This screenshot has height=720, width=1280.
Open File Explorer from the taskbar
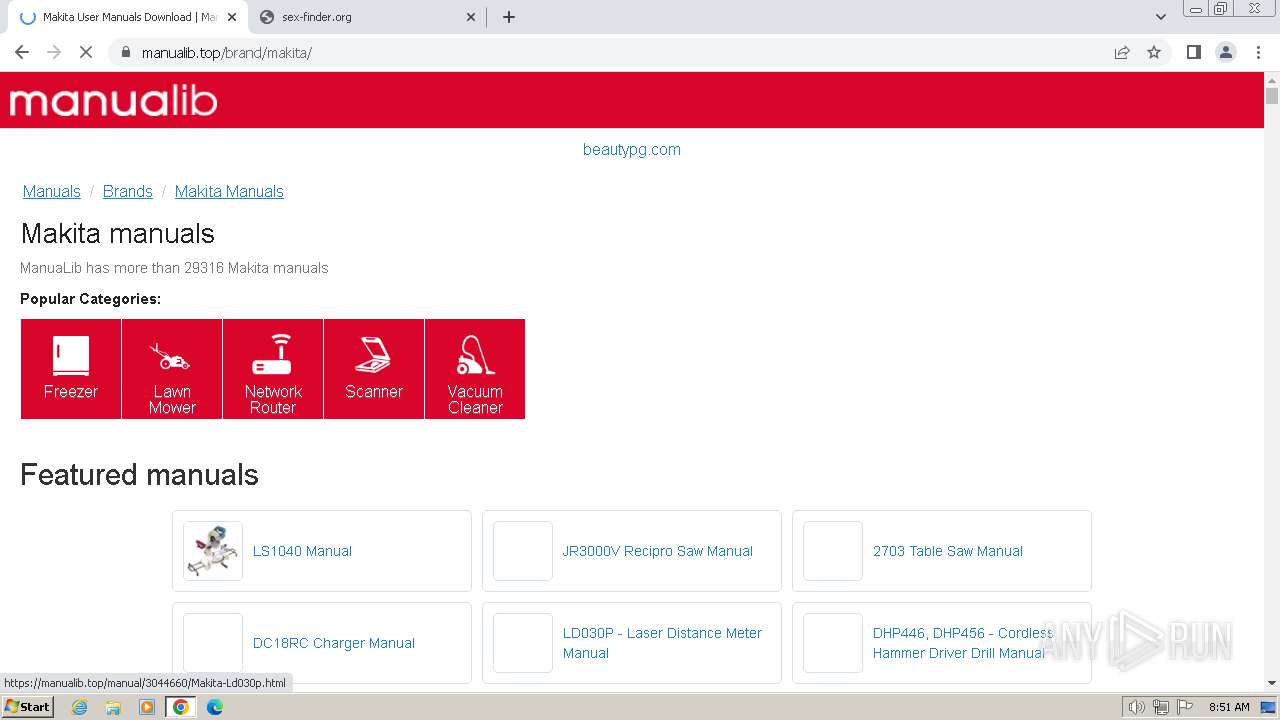point(113,707)
